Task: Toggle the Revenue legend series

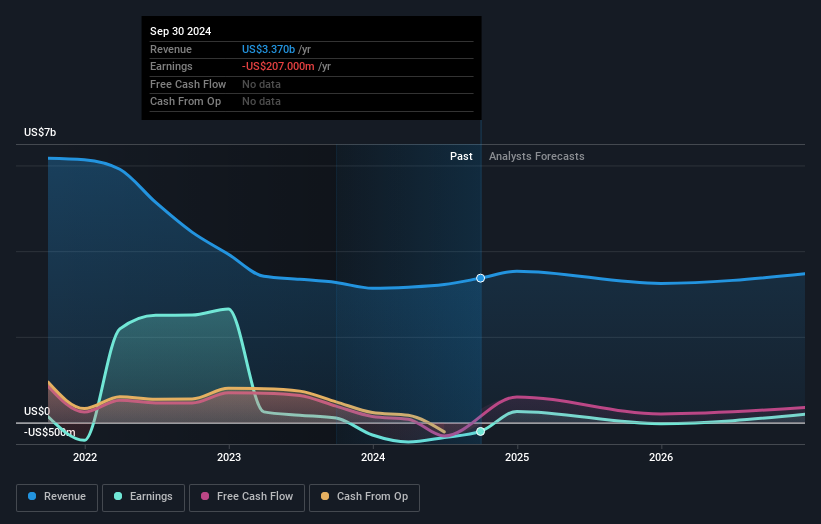Action: tap(57, 497)
